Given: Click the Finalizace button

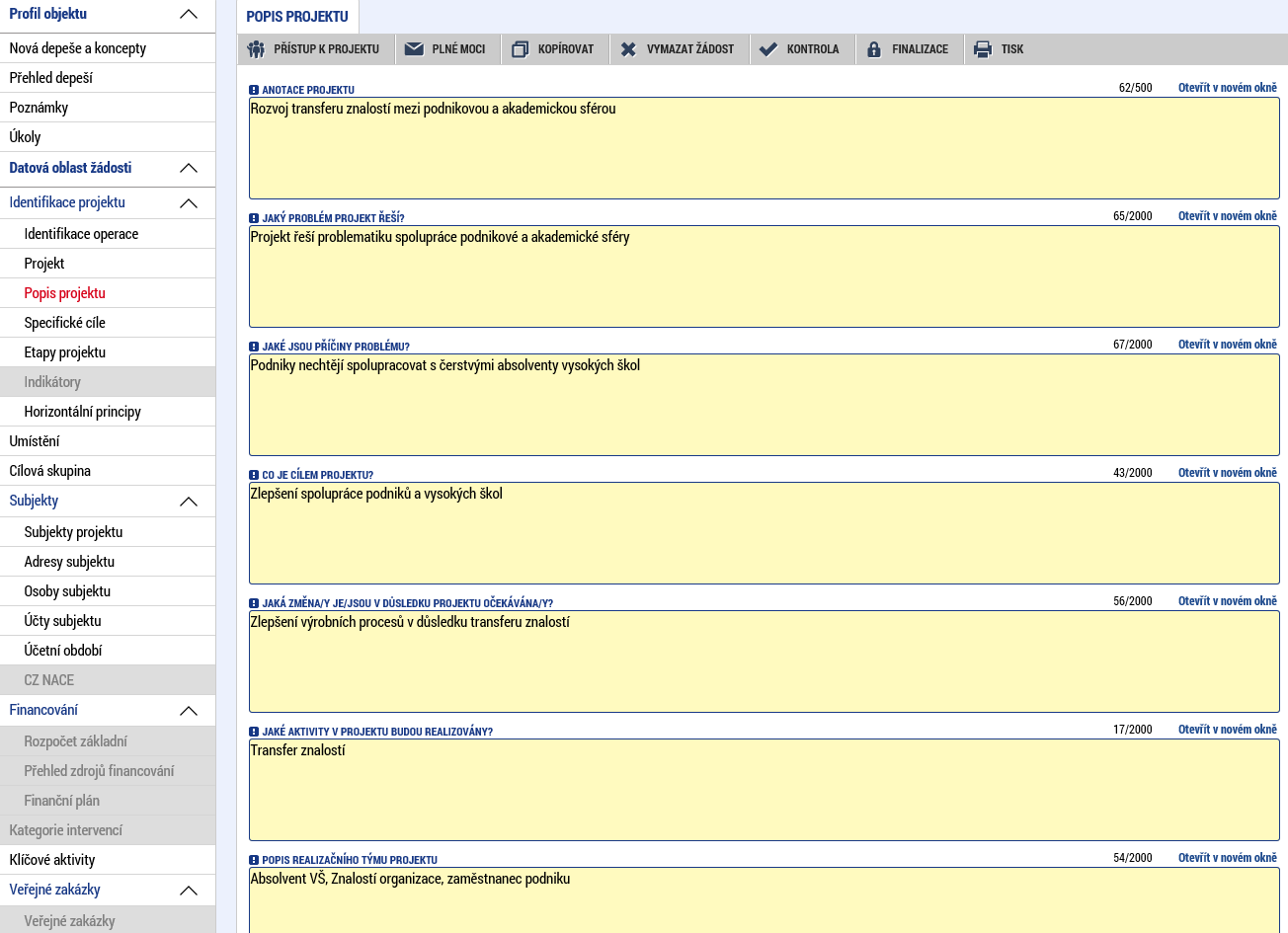Looking at the screenshot, I should pyautogui.click(x=910, y=49).
